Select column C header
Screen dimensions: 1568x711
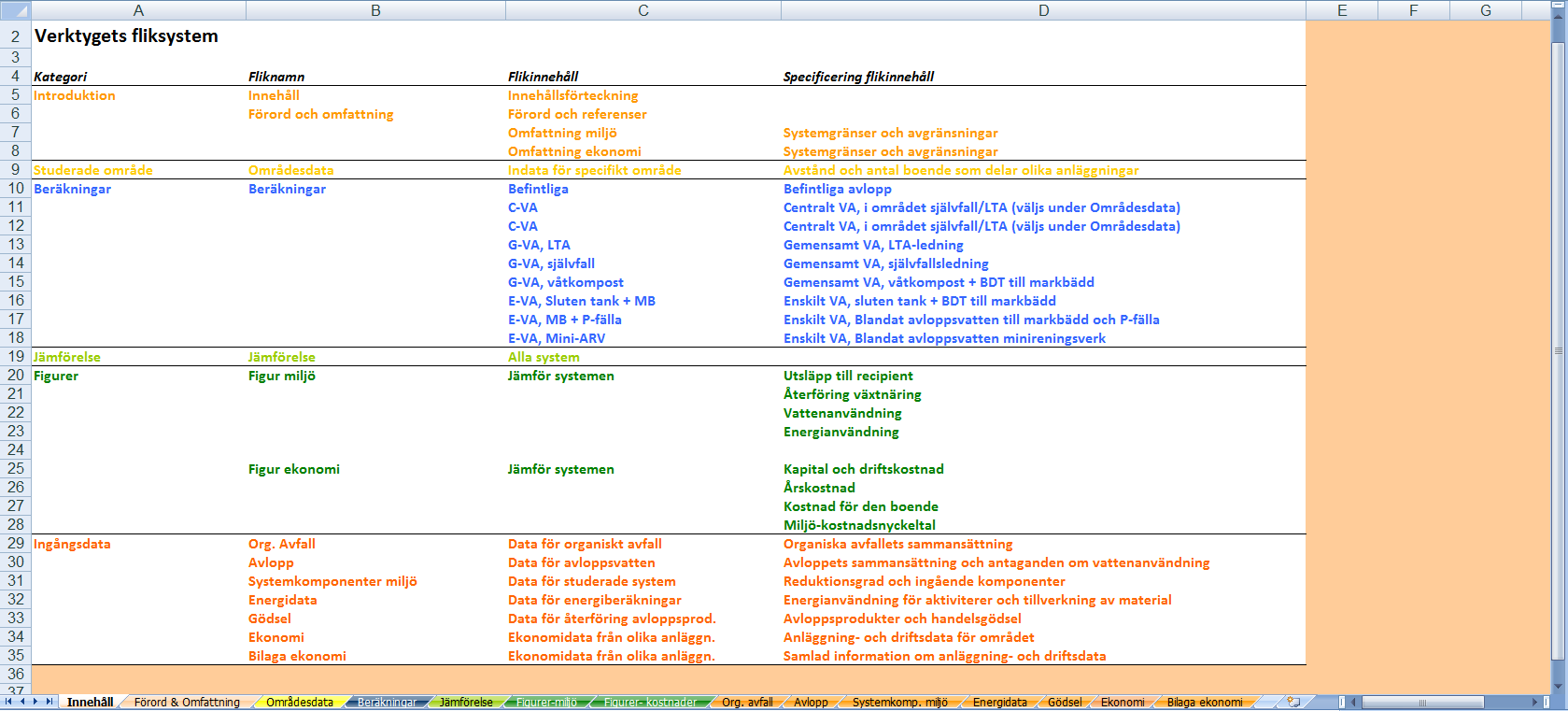point(643,10)
